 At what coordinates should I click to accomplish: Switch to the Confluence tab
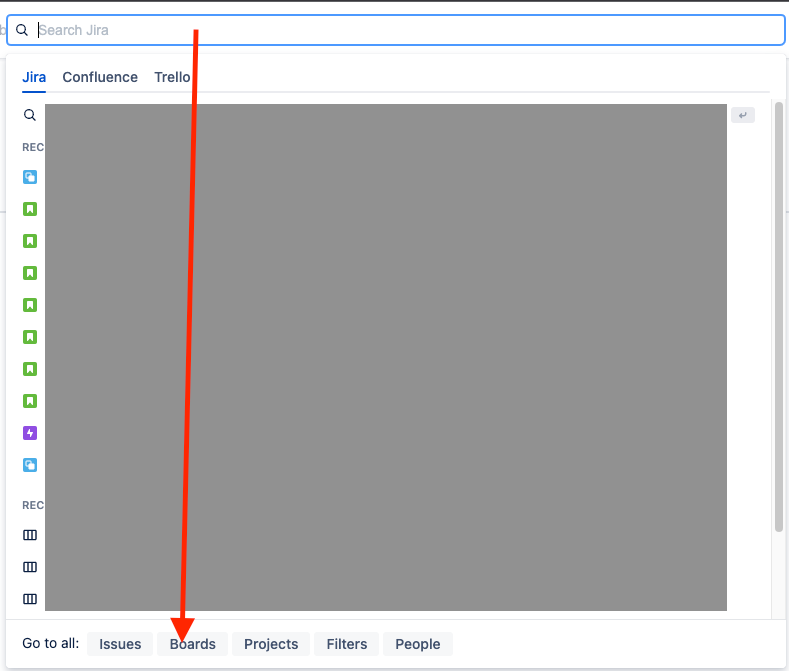tap(100, 77)
